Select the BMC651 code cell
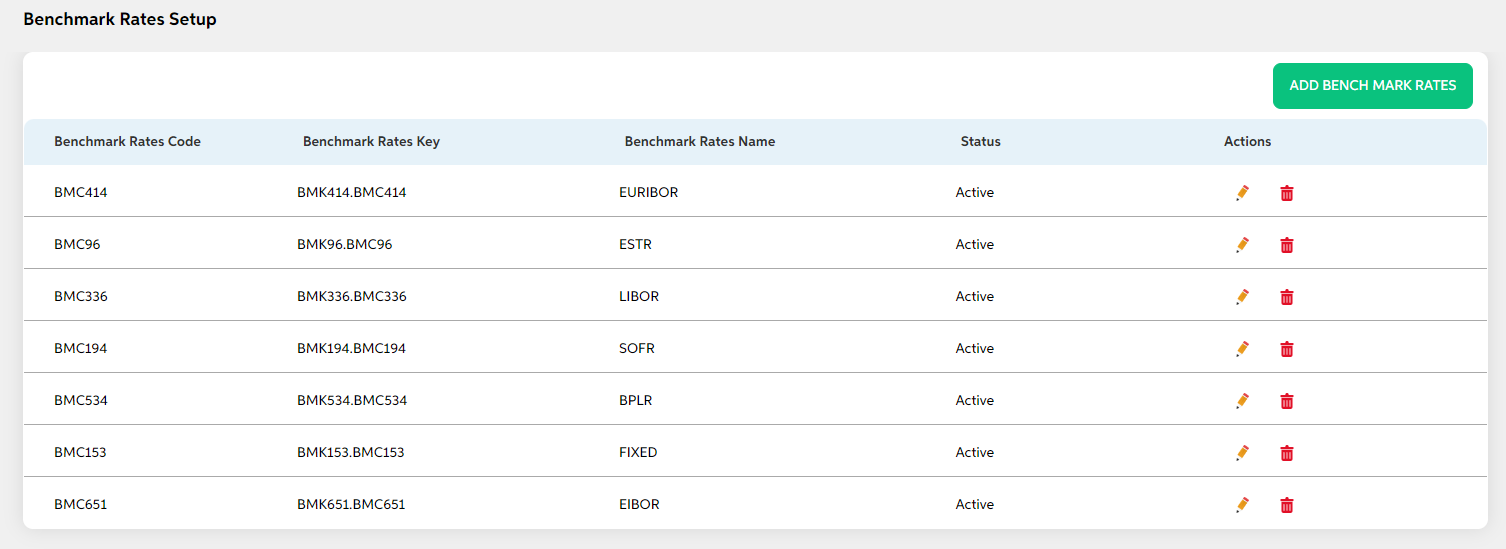 [x=81, y=505]
